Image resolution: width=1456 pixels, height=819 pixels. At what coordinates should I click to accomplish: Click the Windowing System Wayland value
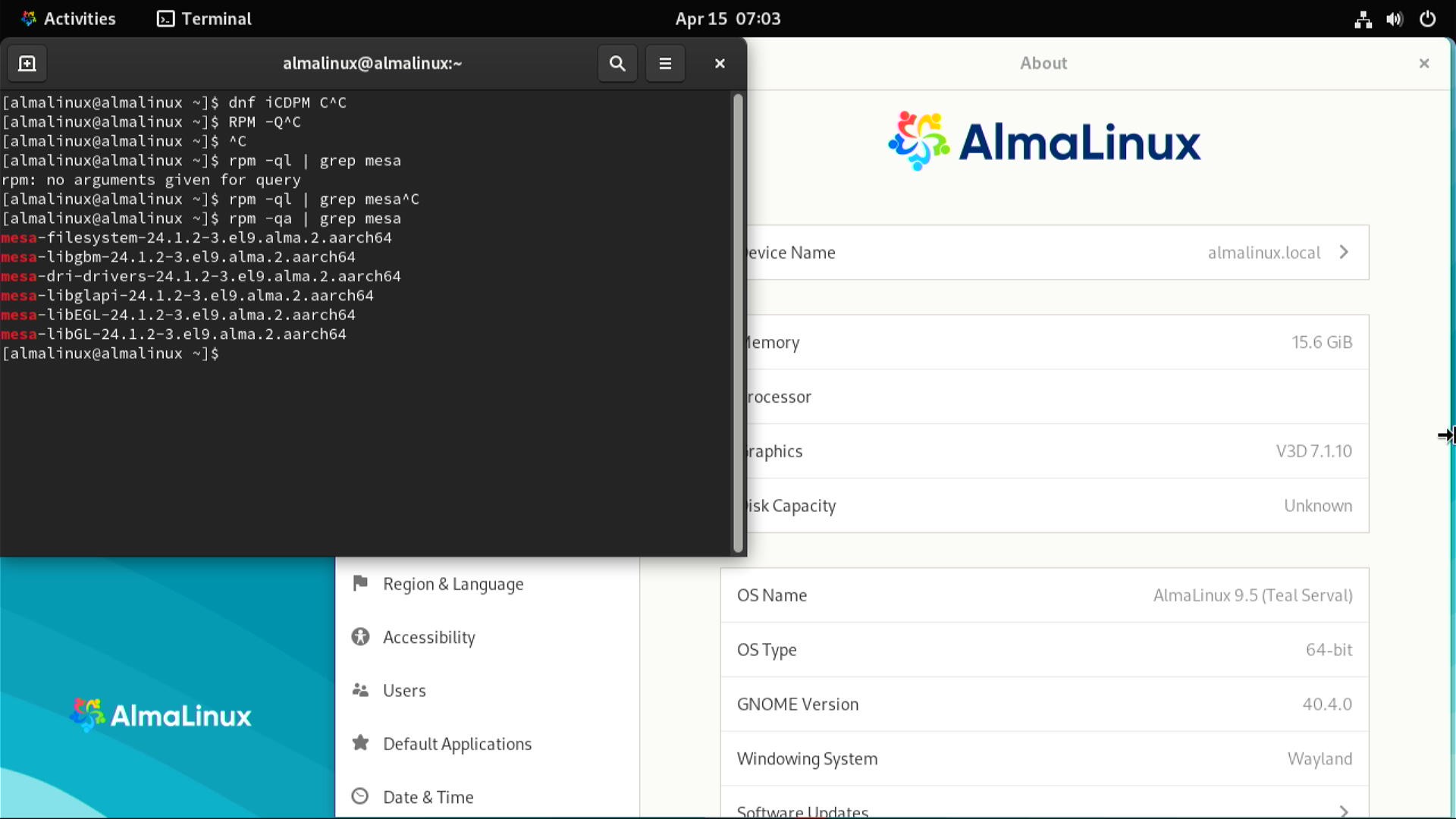click(1319, 759)
